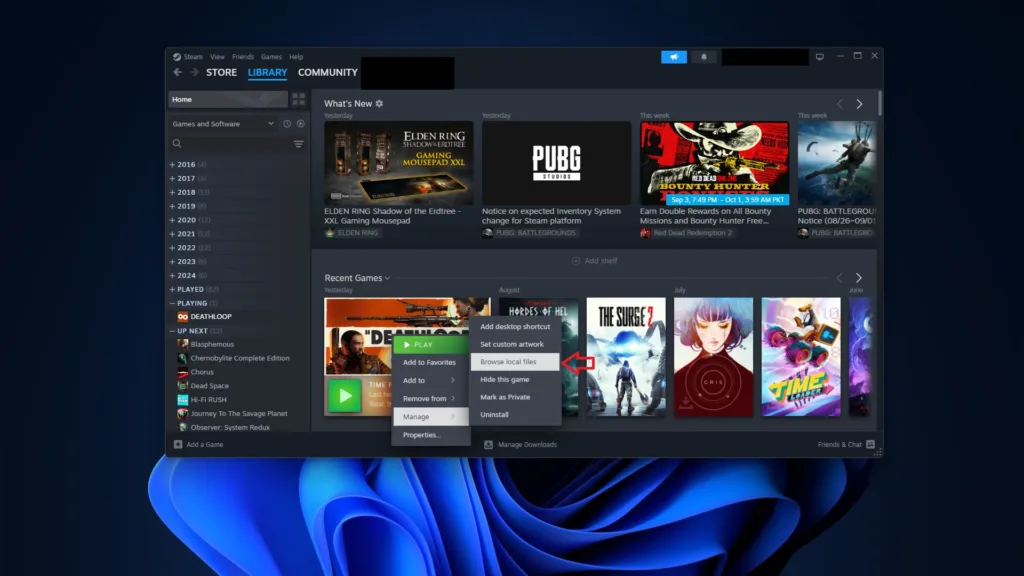Screen dimensions: 1024x576
Task: Select Dead Space in the game list
Action: tap(210, 386)
